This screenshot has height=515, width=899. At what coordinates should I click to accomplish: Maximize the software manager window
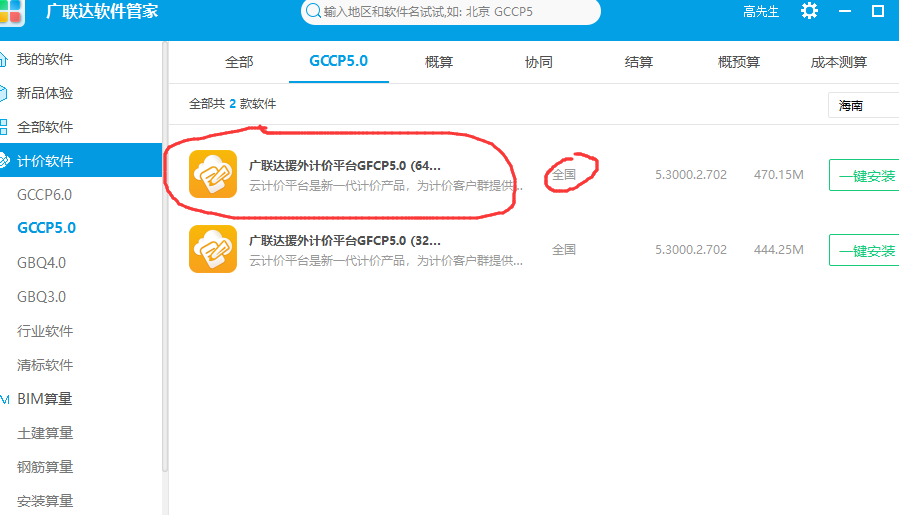(878, 11)
